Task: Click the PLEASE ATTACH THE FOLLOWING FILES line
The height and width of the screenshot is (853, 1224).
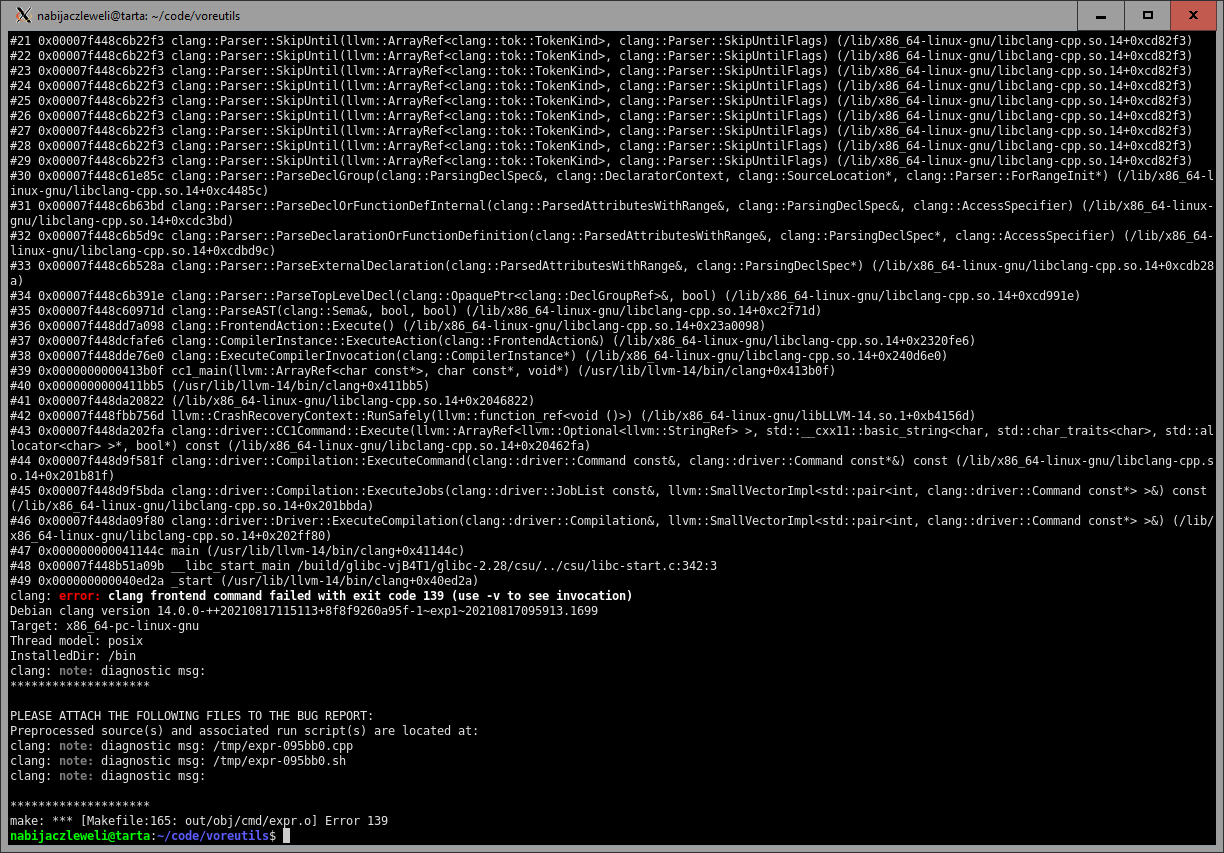Action: coord(191,716)
